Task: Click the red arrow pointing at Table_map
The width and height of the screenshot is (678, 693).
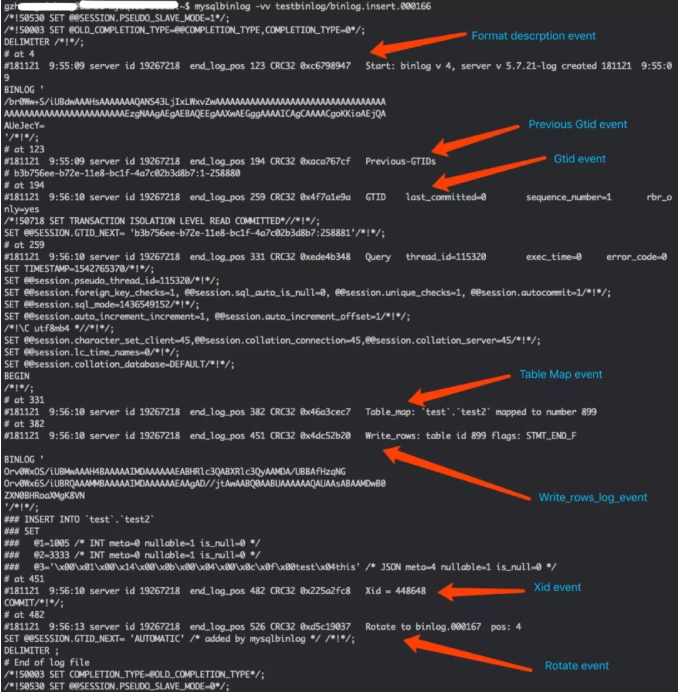Action: (459, 389)
